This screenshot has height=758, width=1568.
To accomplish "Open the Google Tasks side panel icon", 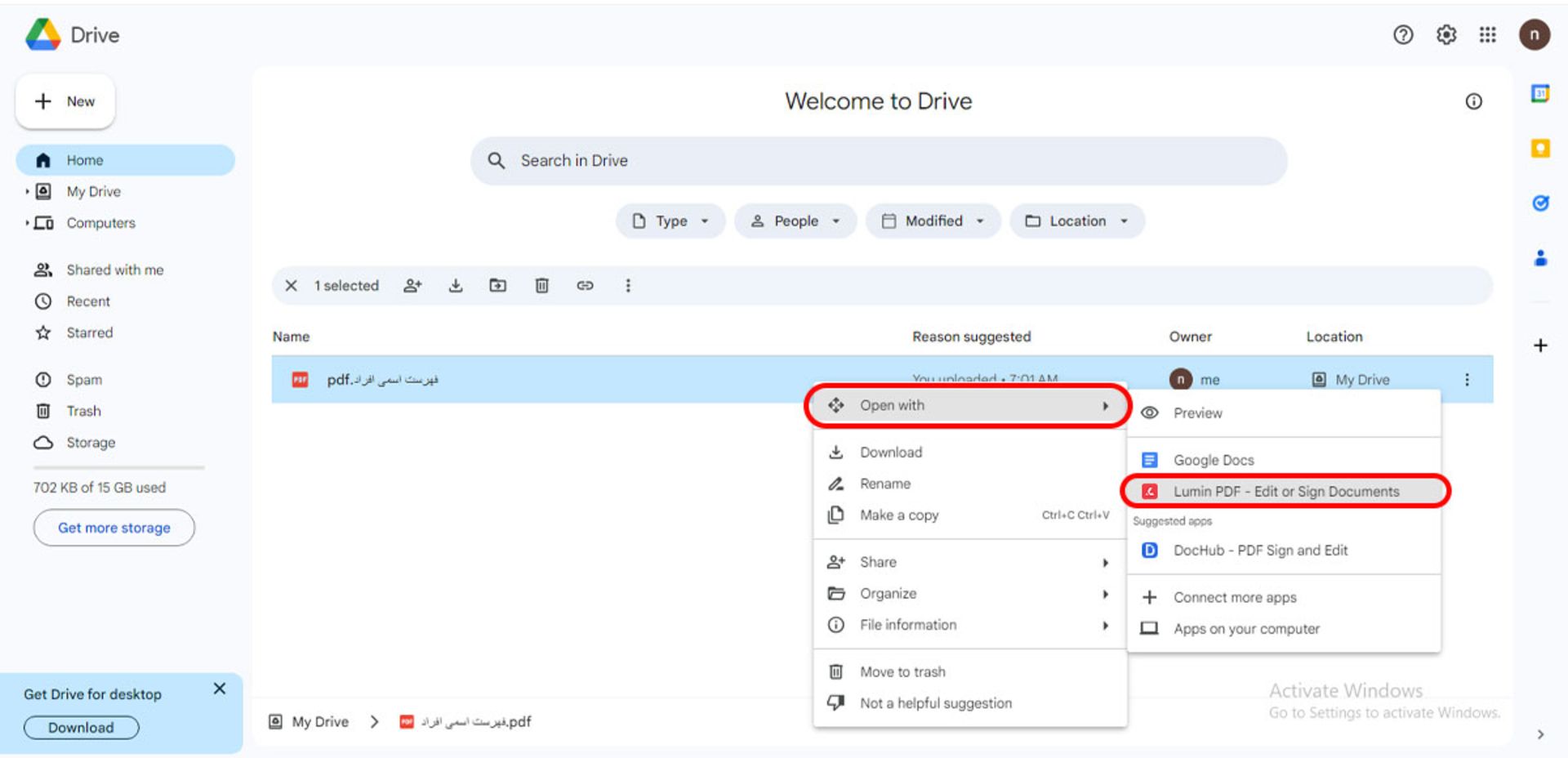I will (1540, 203).
